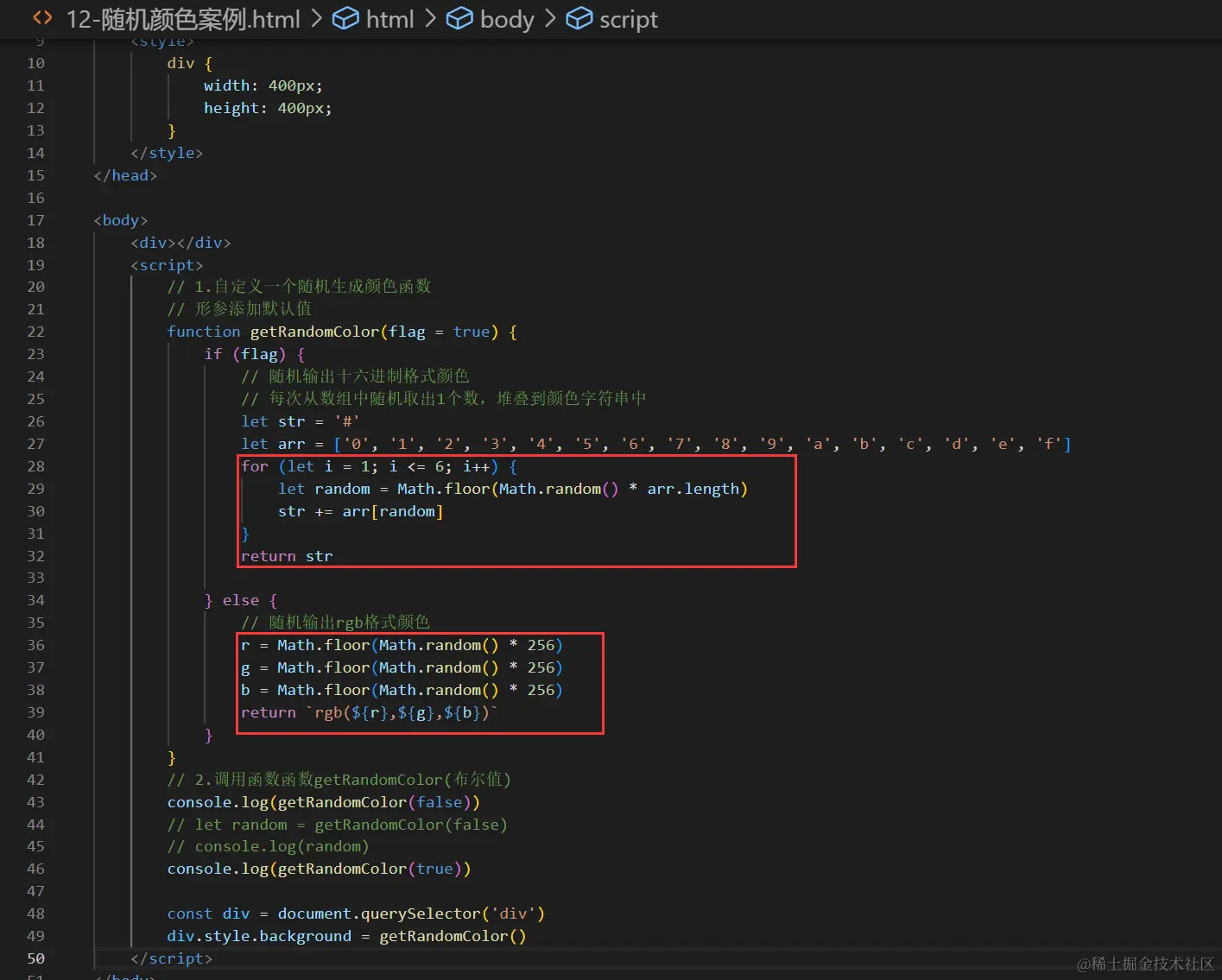Click the 'b = Math.floor' statement on line 38

click(x=402, y=690)
